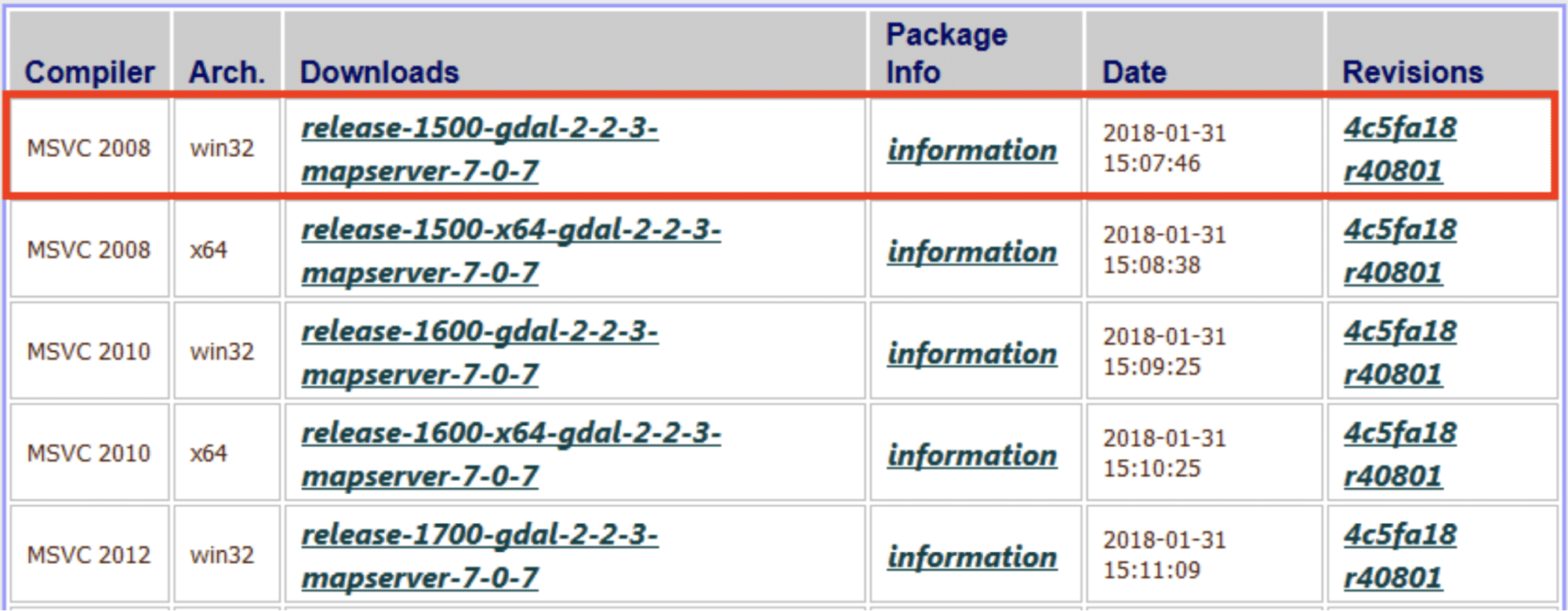Image resolution: width=1568 pixels, height=611 pixels.
Task: Click information link for MSVC 2012 win32
Action: [x=972, y=557]
